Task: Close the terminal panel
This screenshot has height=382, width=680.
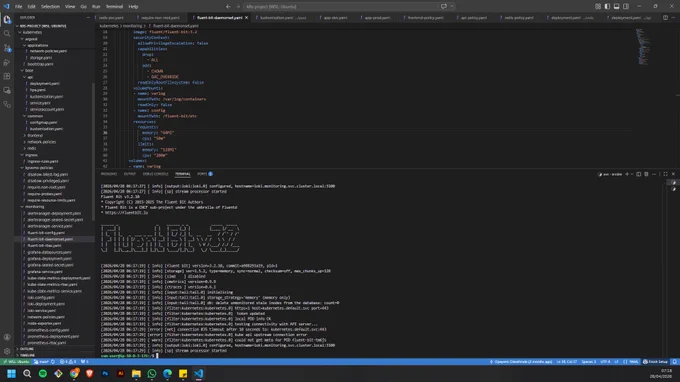Action: pyautogui.click(x=673, y=174)
